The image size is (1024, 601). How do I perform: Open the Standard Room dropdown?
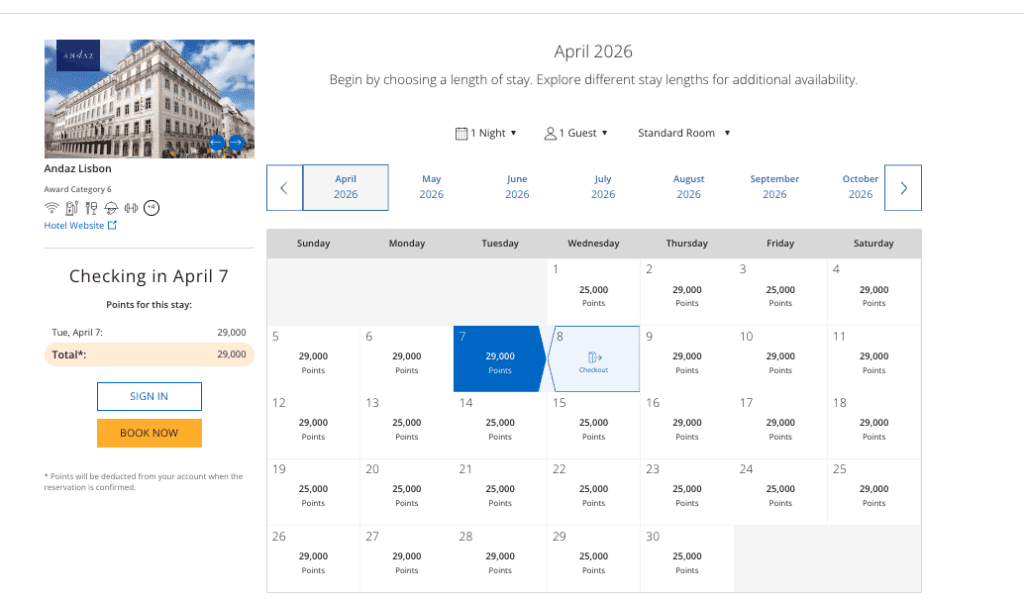coord(683,132)
